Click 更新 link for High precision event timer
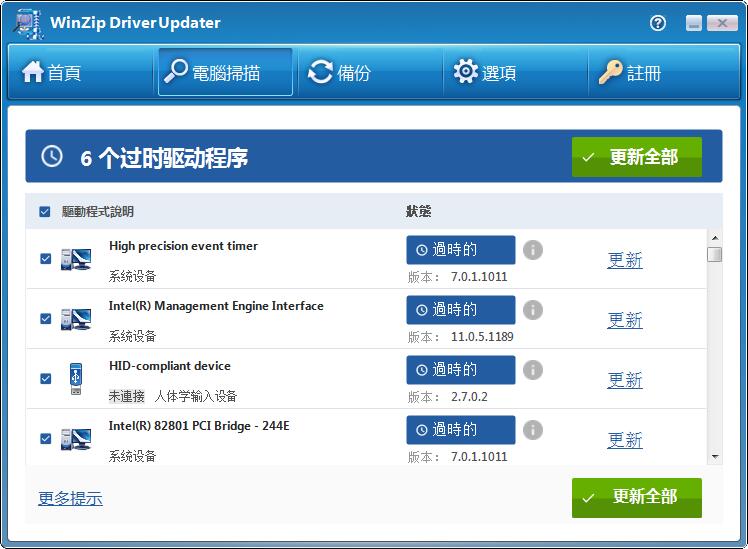This screenshot has height=549, width=748. pyautogui.click(x=625, y=260)
